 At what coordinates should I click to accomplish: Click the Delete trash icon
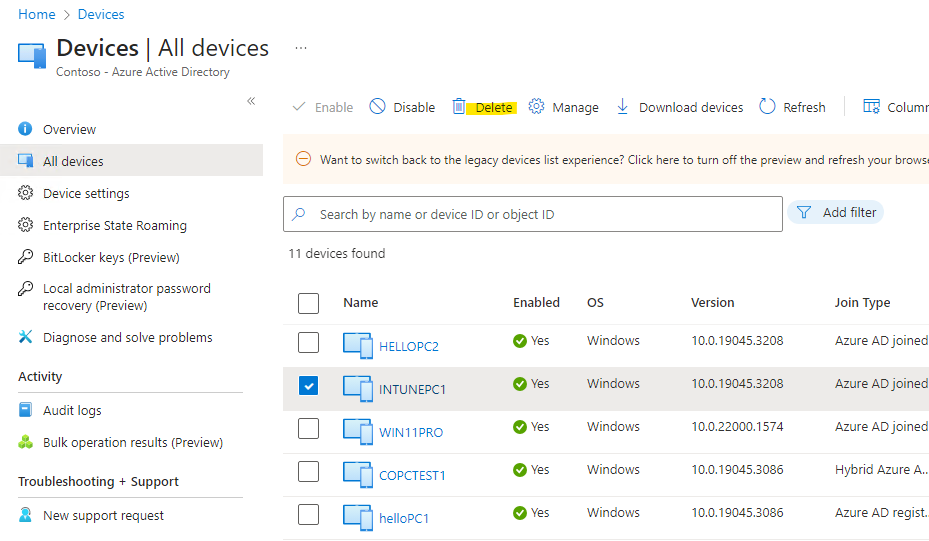459,107
